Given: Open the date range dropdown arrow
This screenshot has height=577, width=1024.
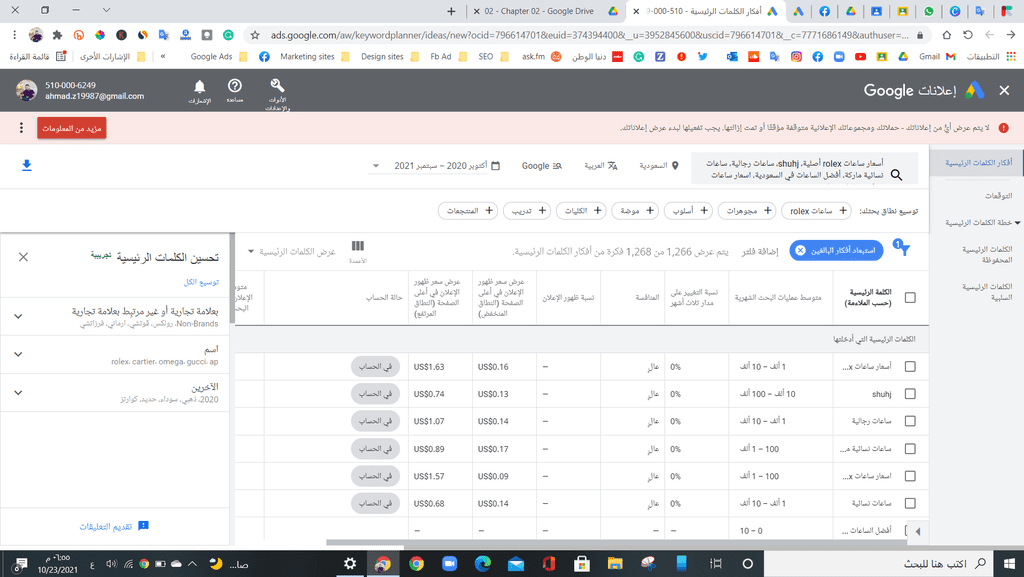Looking at the screenshot, I should (376, 166).
